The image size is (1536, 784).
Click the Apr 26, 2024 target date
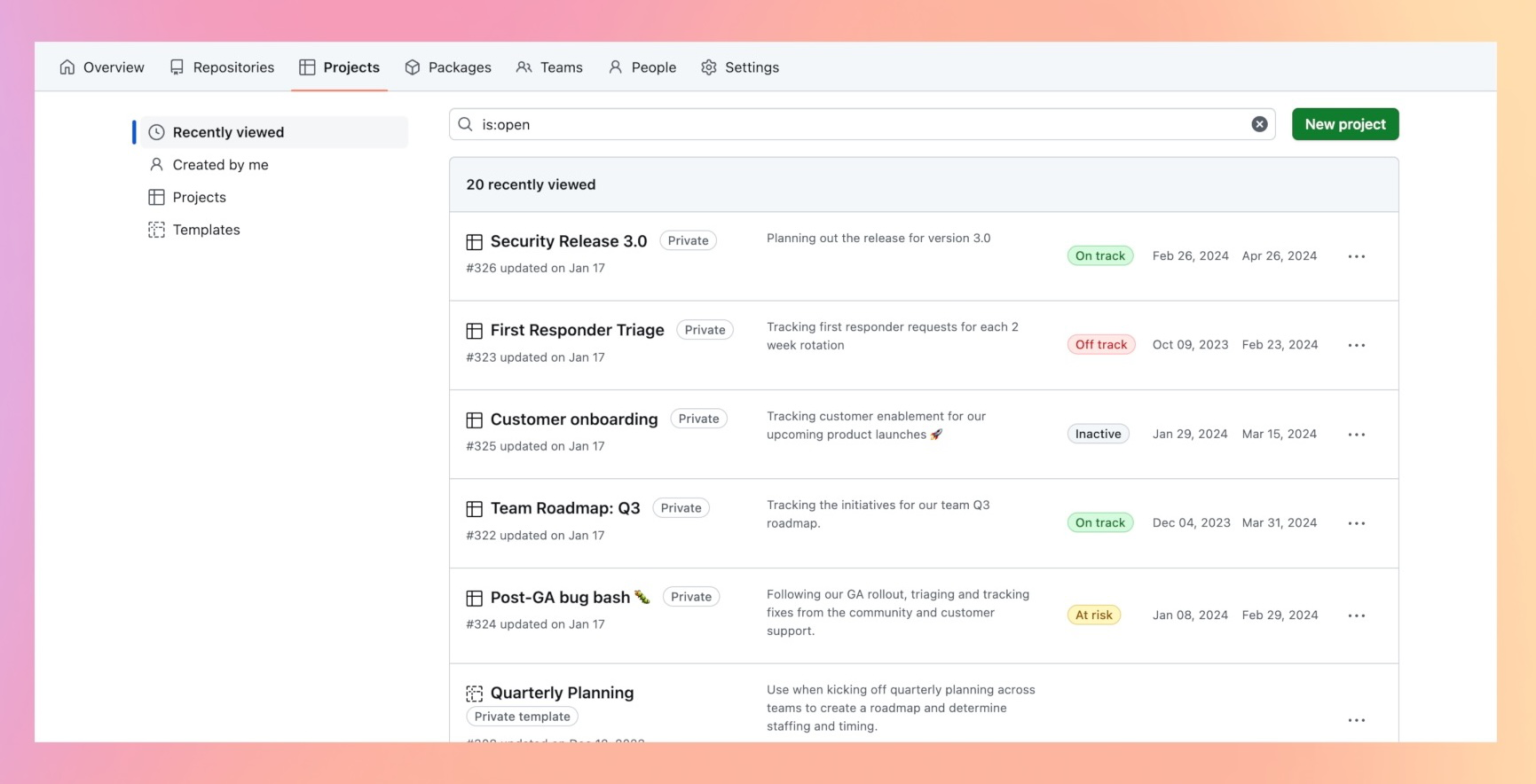[x=1279, y=256]
